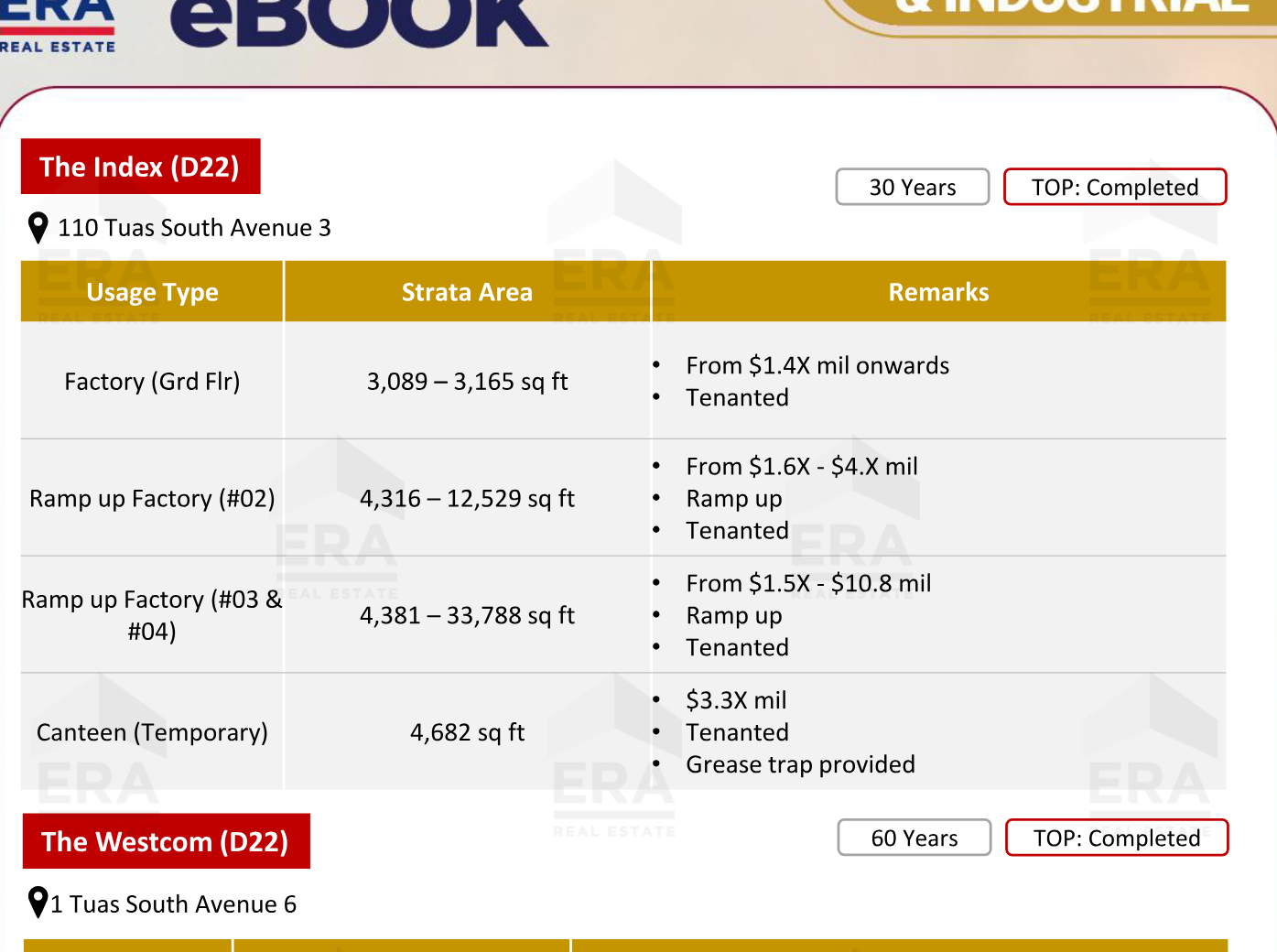
Task: Select Tenanted remark in Factory (Grd Flr) row
Action: coord(737,397)
